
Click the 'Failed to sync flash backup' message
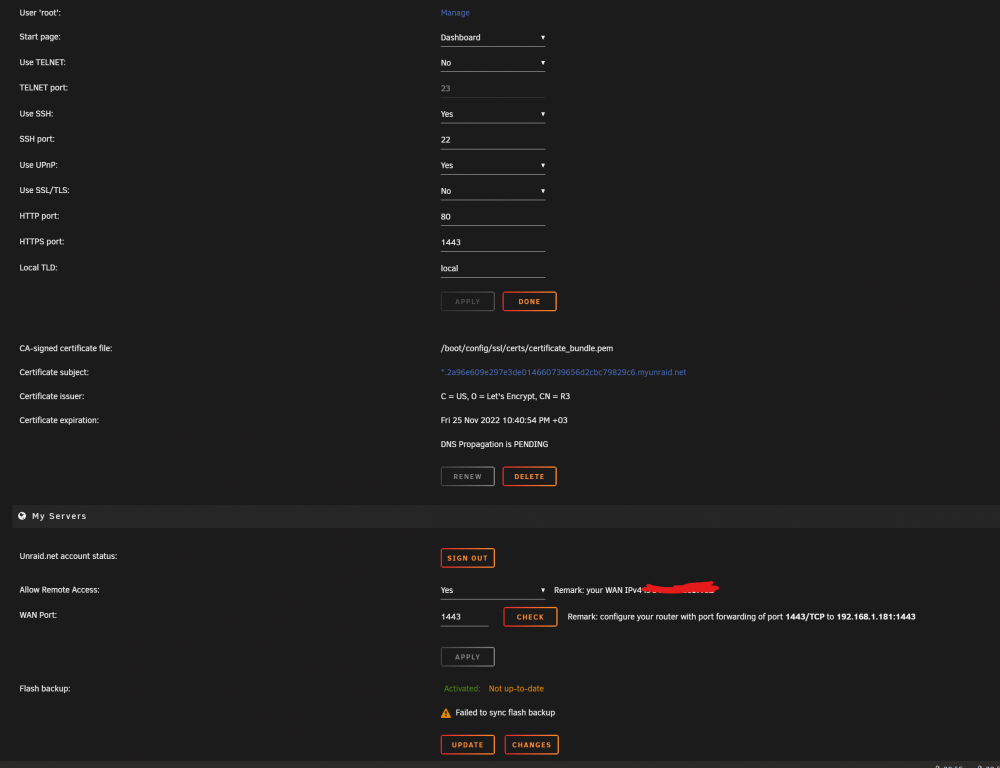click(505, 713)
